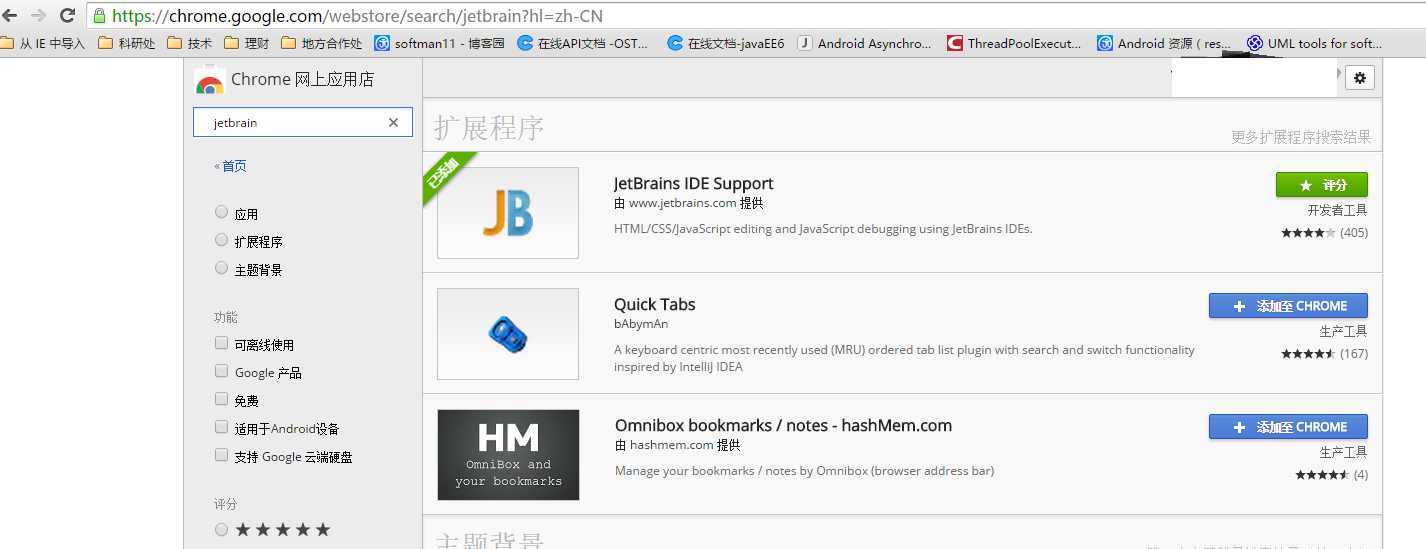This screenshot has width=1426, height=549.
Task: Click the browser forward arrow
Action: point(38,15)
